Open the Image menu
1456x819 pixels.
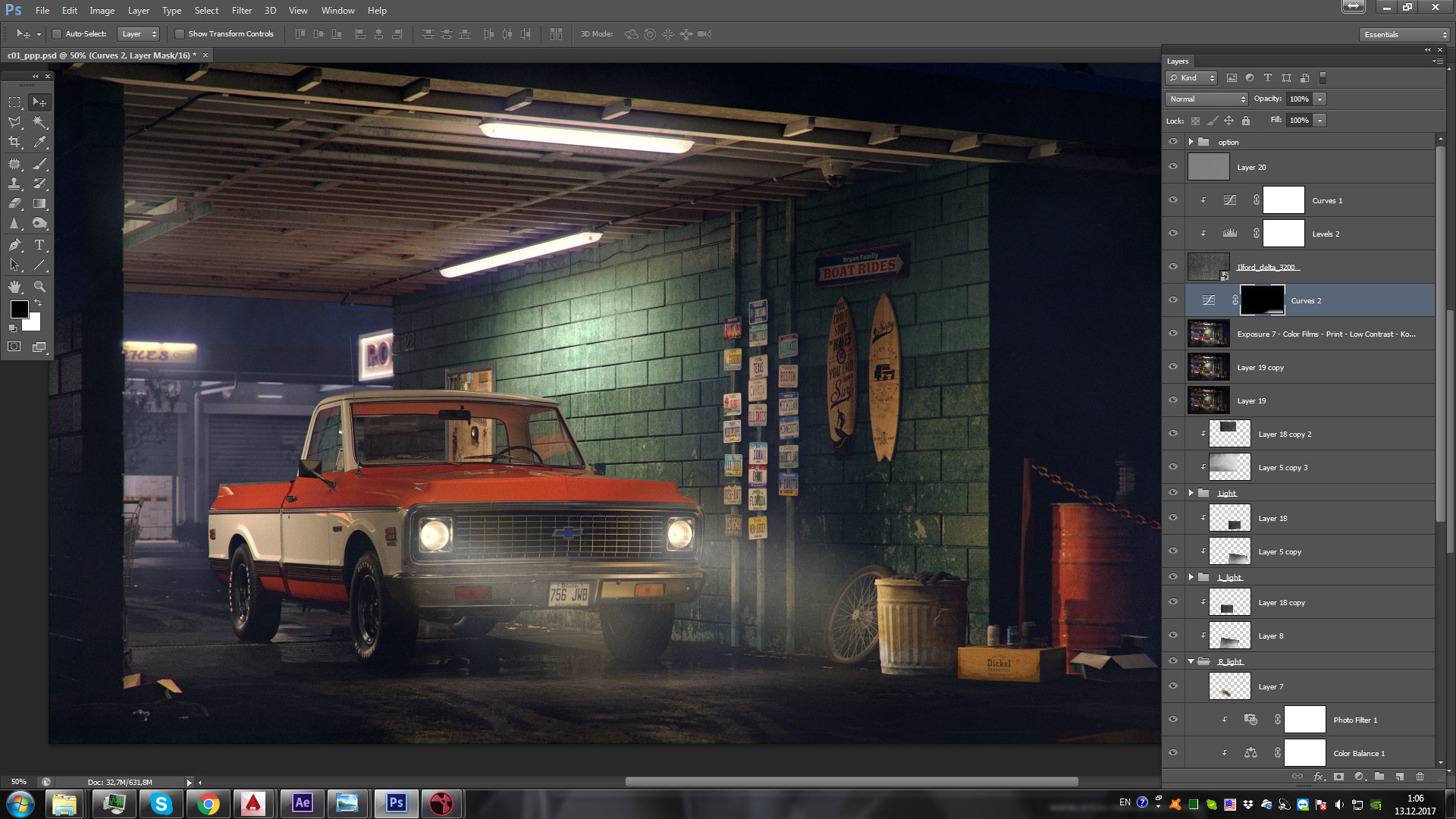102,11
